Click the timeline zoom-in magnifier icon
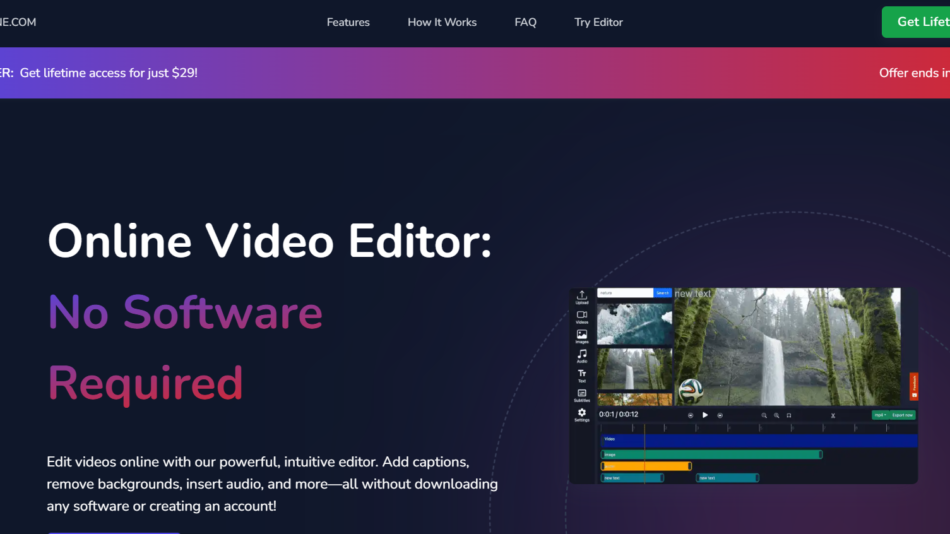Screen dimensions: 950x534 click(x=776, y=415)
